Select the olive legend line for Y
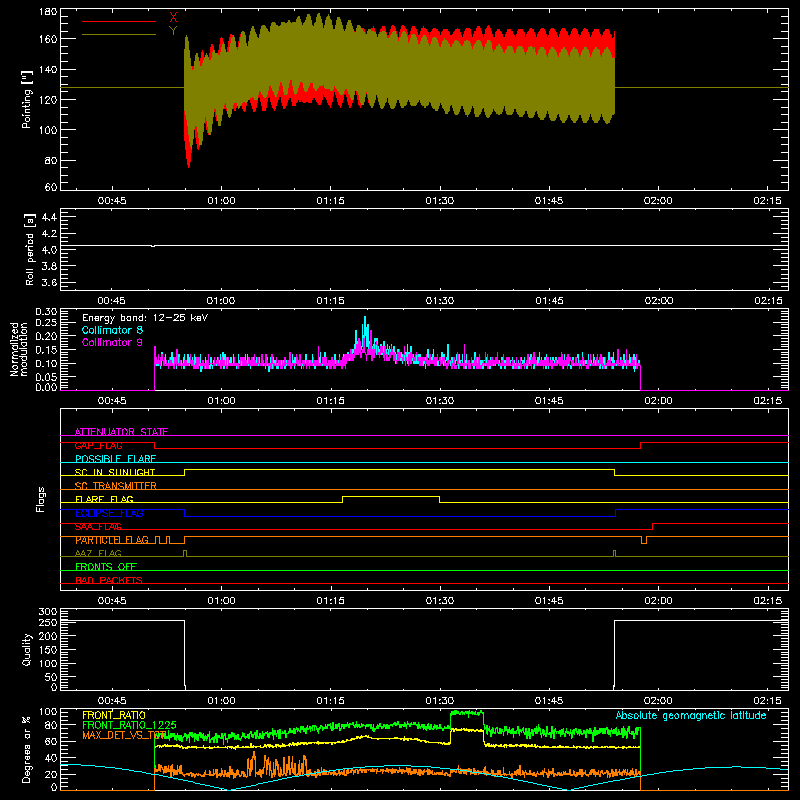This screenshot has width=800, height=800. [119, 34]
